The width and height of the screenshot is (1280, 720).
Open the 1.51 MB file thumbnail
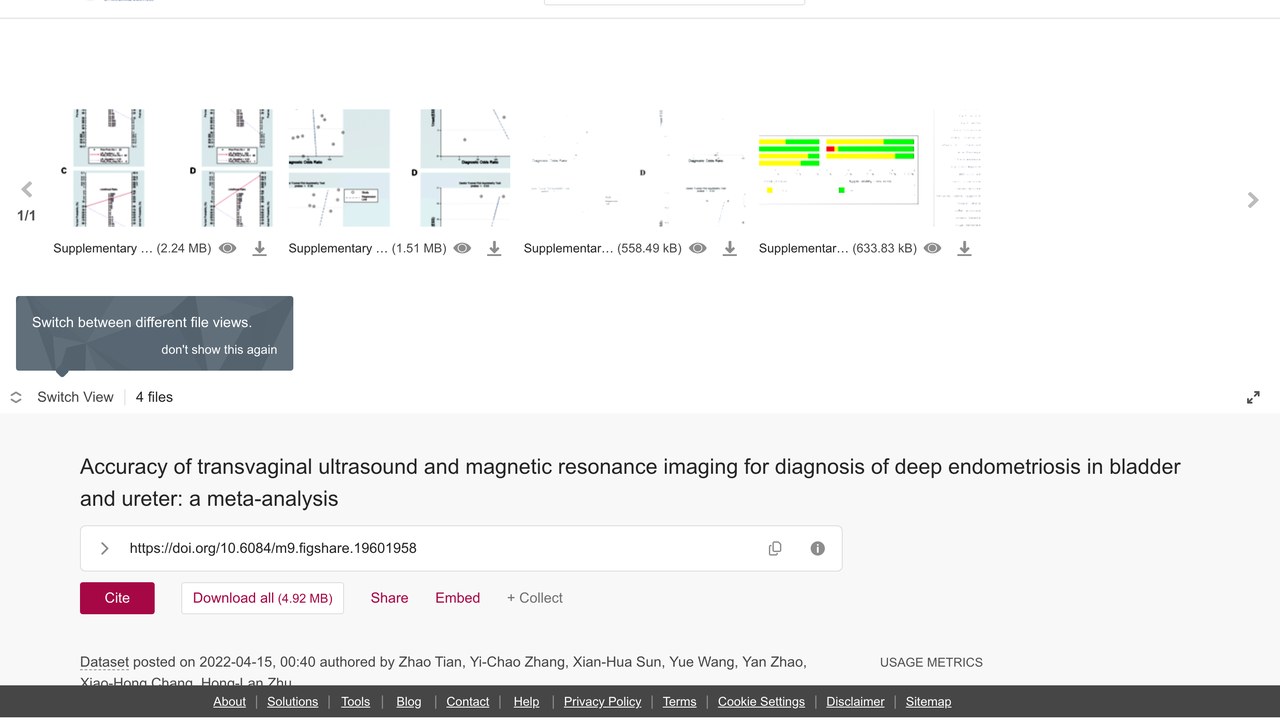click(400, 168)
